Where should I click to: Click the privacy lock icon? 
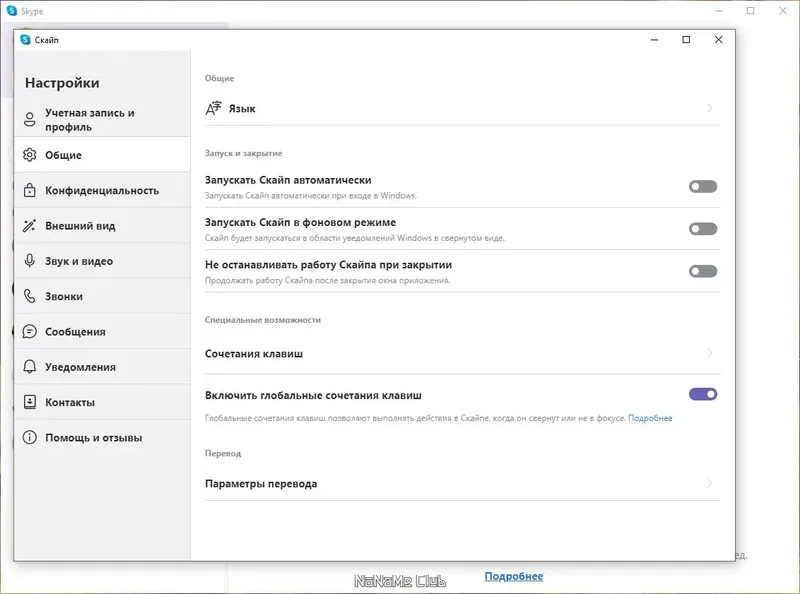click(x=29, y=190)
